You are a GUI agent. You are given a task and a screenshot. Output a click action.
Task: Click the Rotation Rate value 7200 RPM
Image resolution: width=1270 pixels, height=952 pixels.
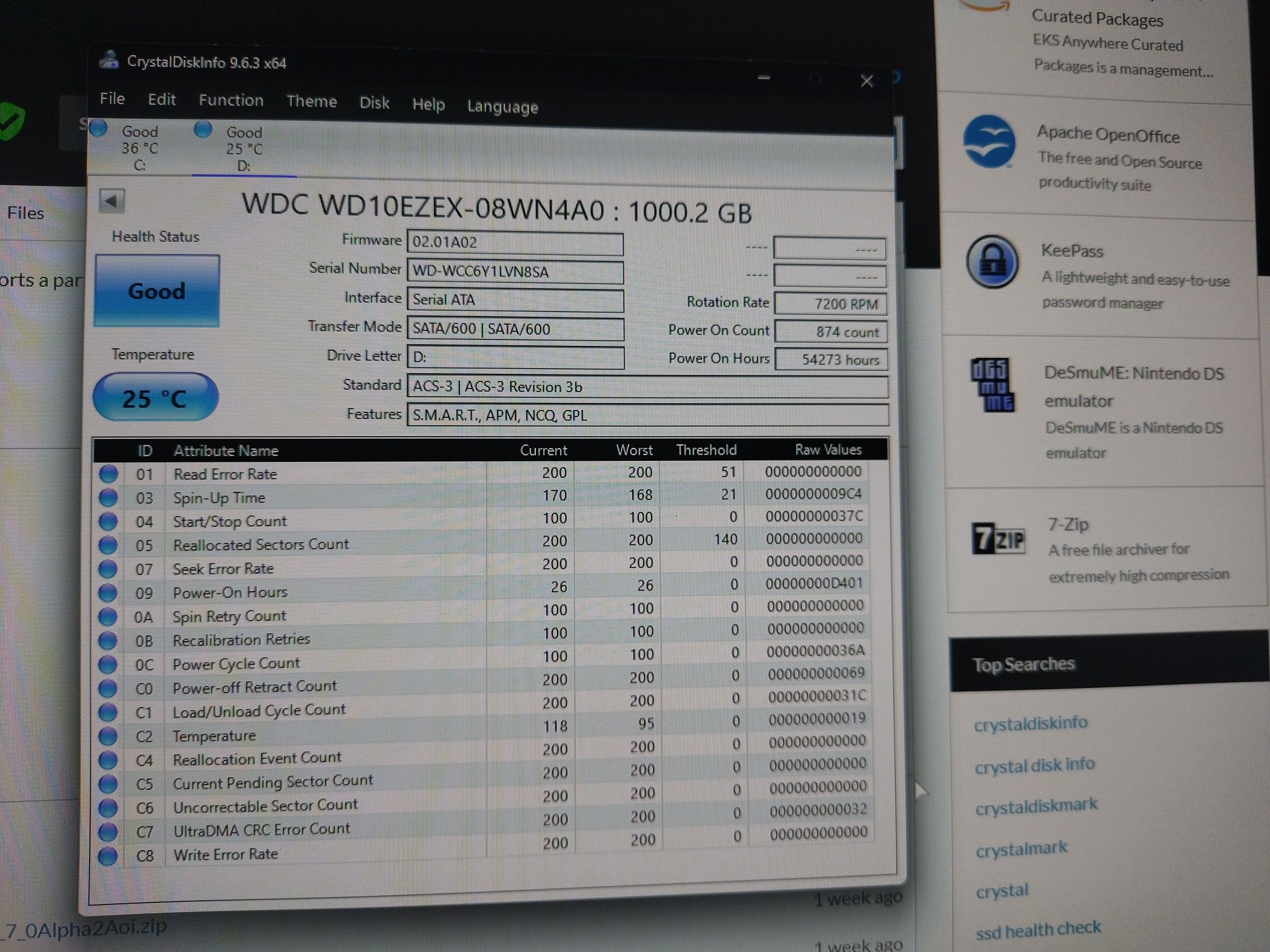coord(830,304)
